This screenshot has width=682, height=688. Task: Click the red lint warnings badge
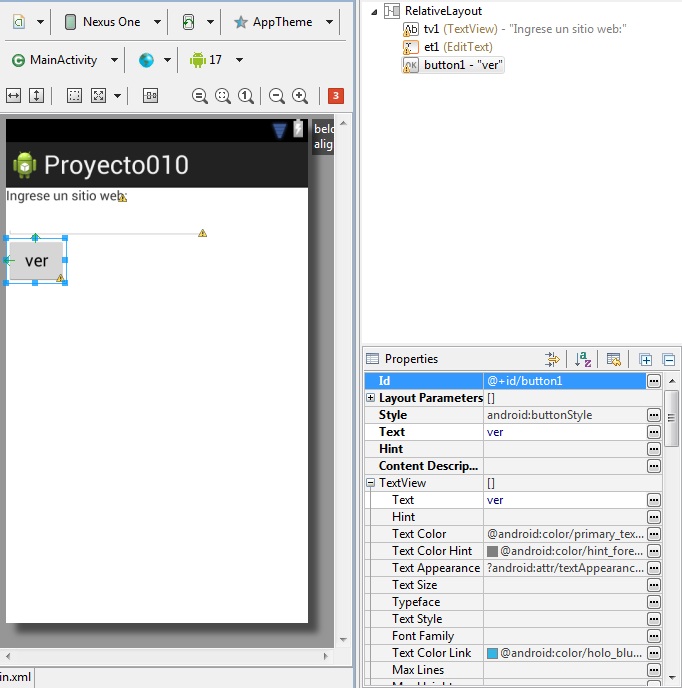(x=336, y=96)
